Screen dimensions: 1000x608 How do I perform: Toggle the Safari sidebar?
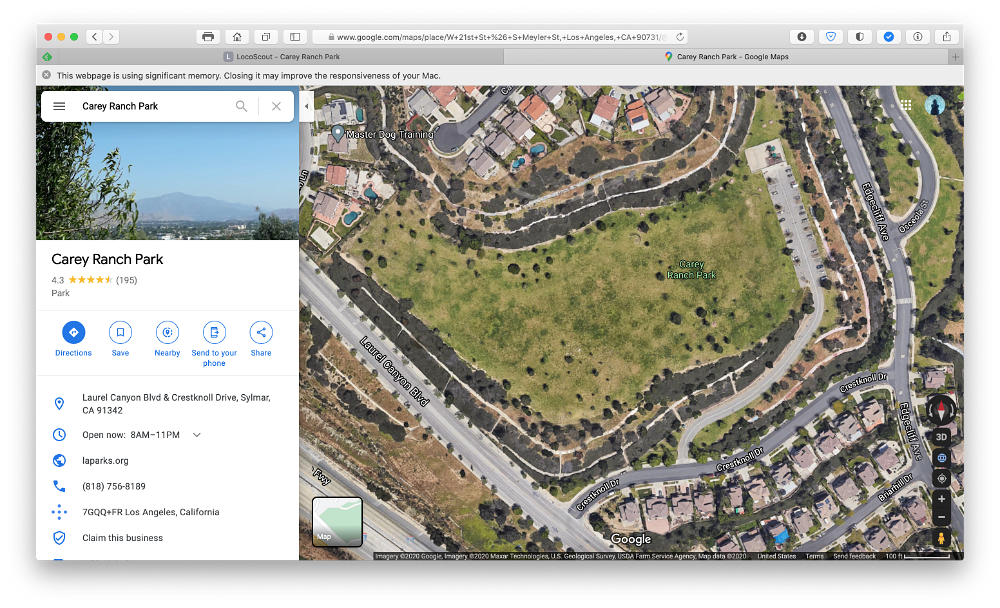coord(295,37)
